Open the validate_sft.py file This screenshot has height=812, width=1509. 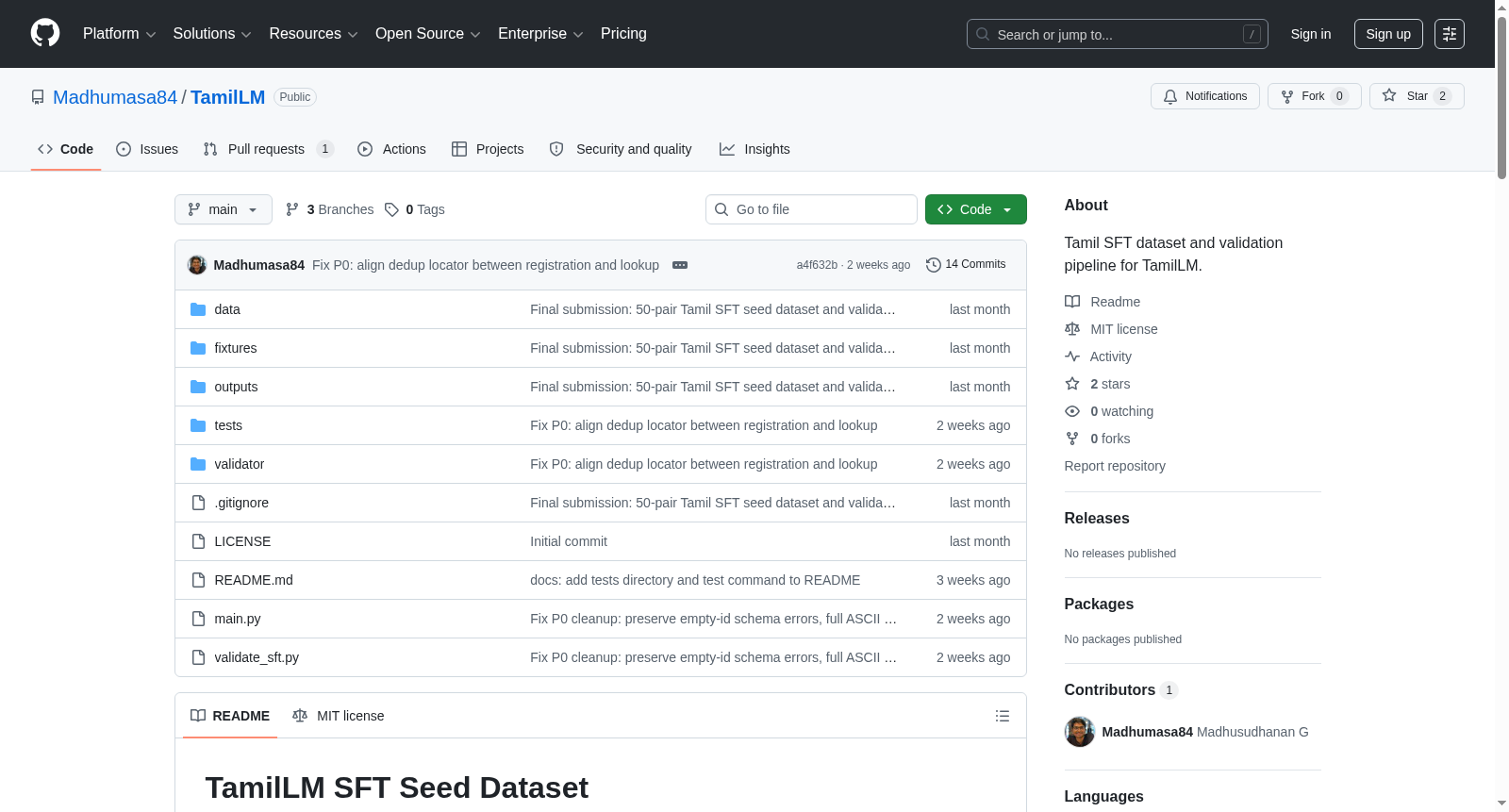click(257, 657)
